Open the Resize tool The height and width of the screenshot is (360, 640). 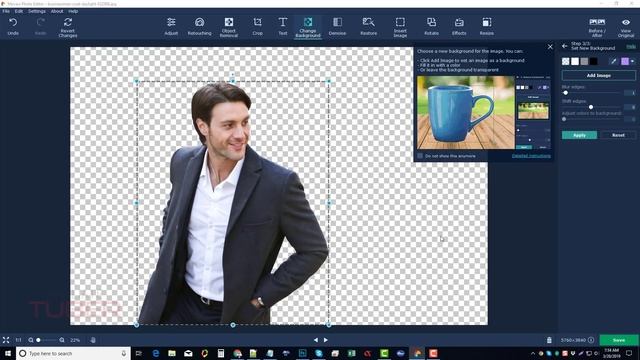tap(487, 27)
